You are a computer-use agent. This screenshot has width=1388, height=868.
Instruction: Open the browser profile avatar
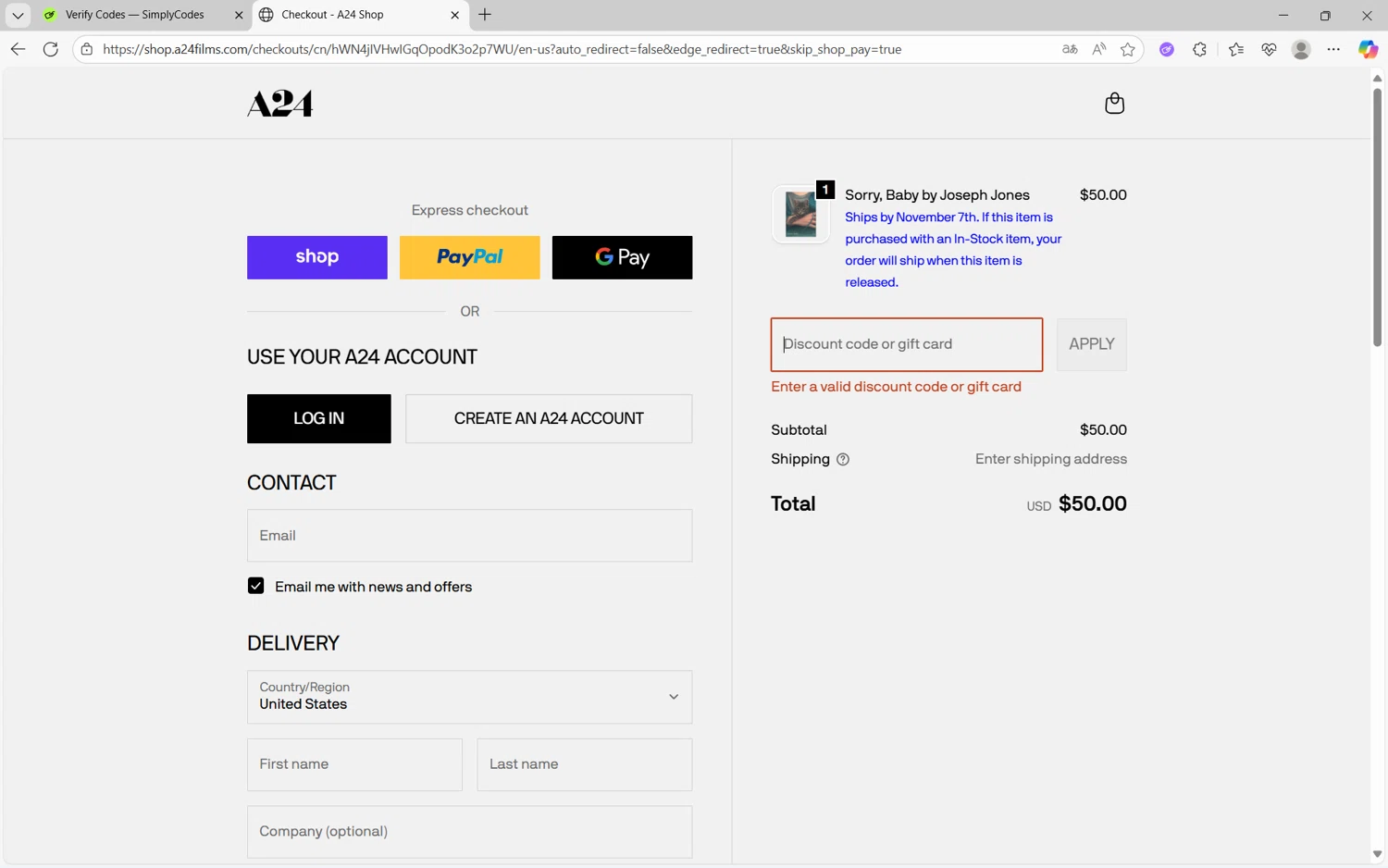(x=1301, y=49)
